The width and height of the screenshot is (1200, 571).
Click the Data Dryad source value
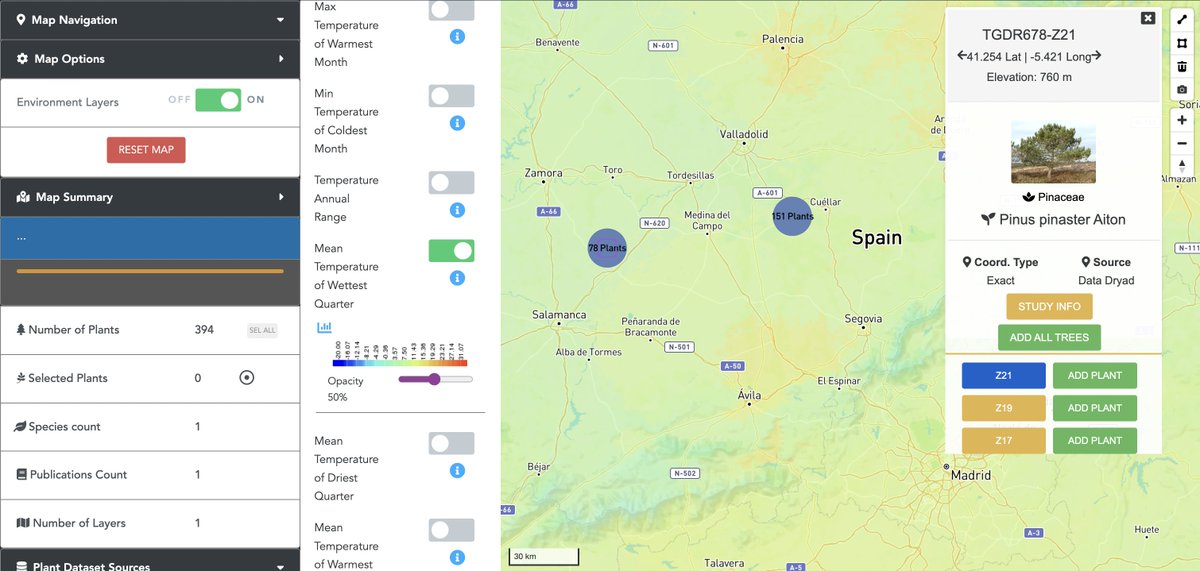(x=1106, y=281)
